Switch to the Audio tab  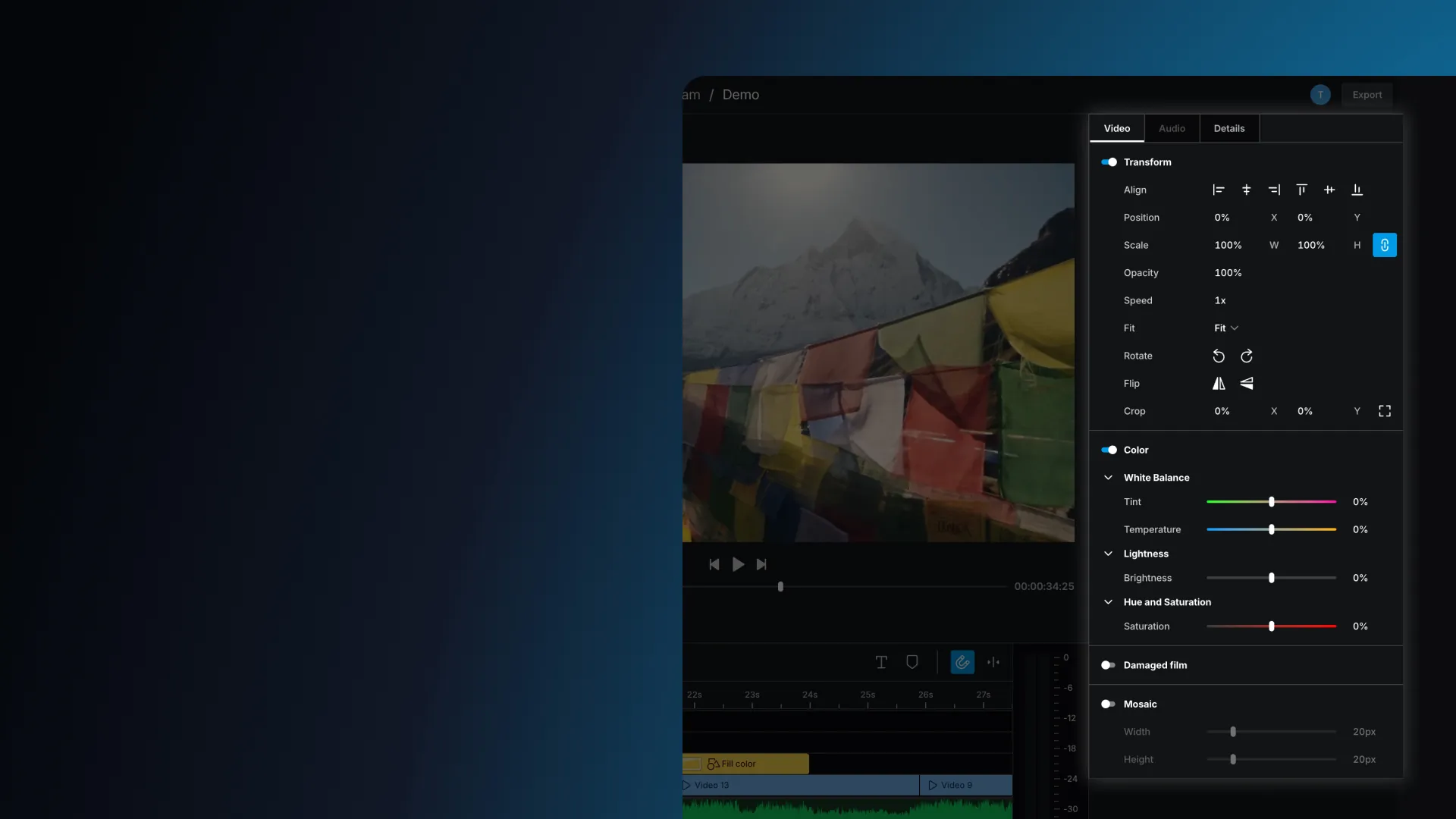pyautogui.click(x=1172, y=128)
